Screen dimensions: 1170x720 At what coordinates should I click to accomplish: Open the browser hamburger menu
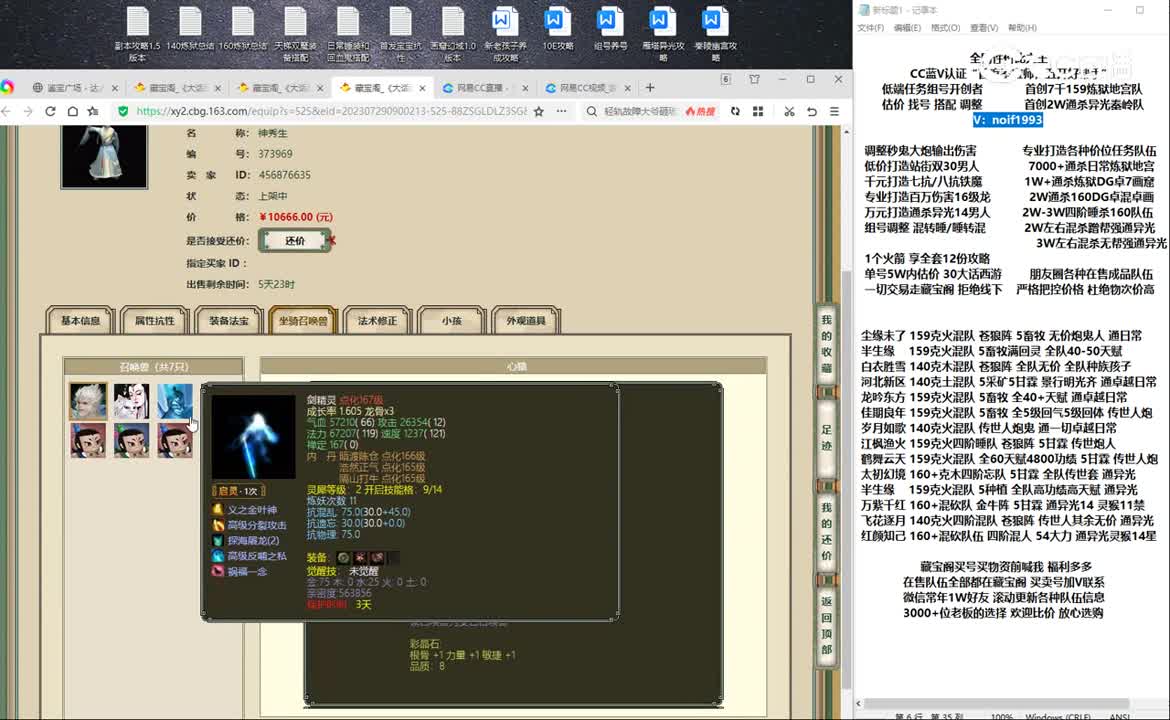tap(834, 111)
